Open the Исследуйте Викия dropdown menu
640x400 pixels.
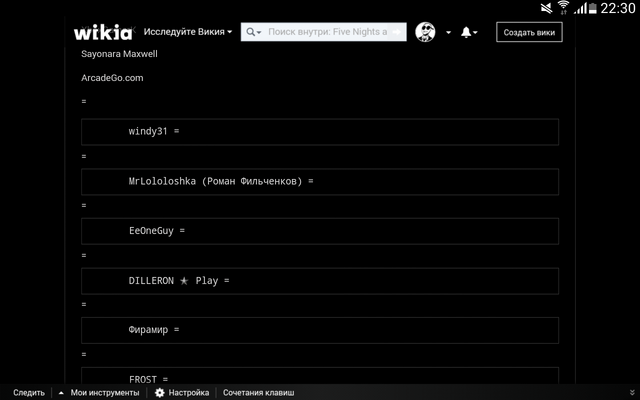188,32
